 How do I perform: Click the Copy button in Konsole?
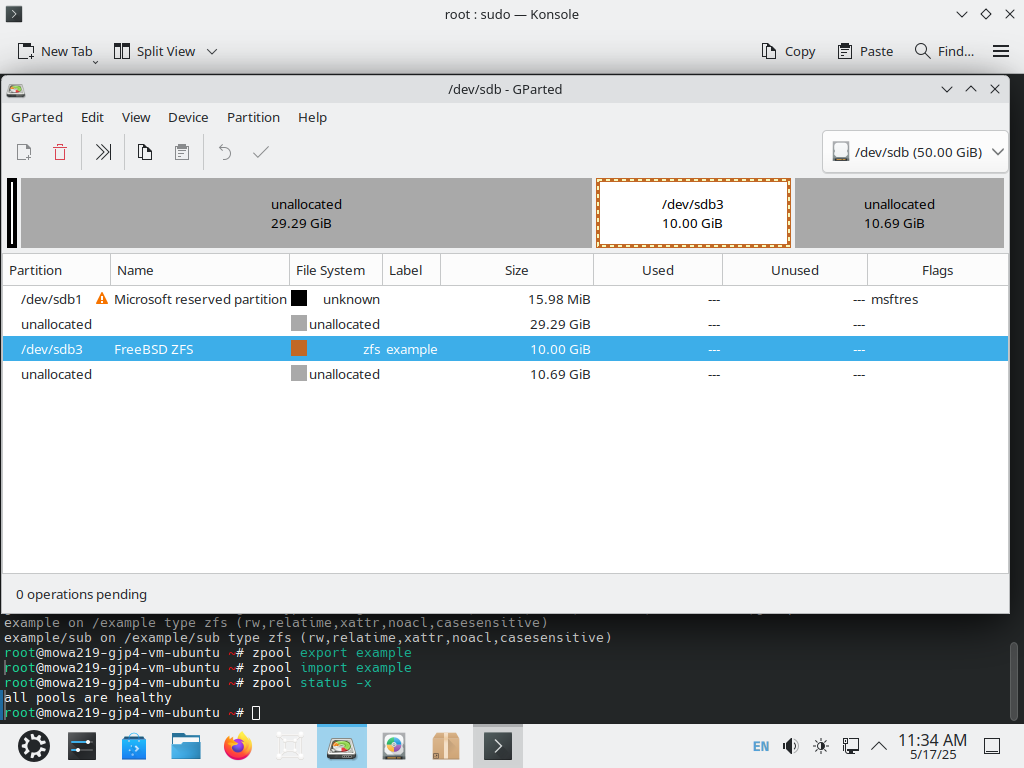[x=788, y=52]
